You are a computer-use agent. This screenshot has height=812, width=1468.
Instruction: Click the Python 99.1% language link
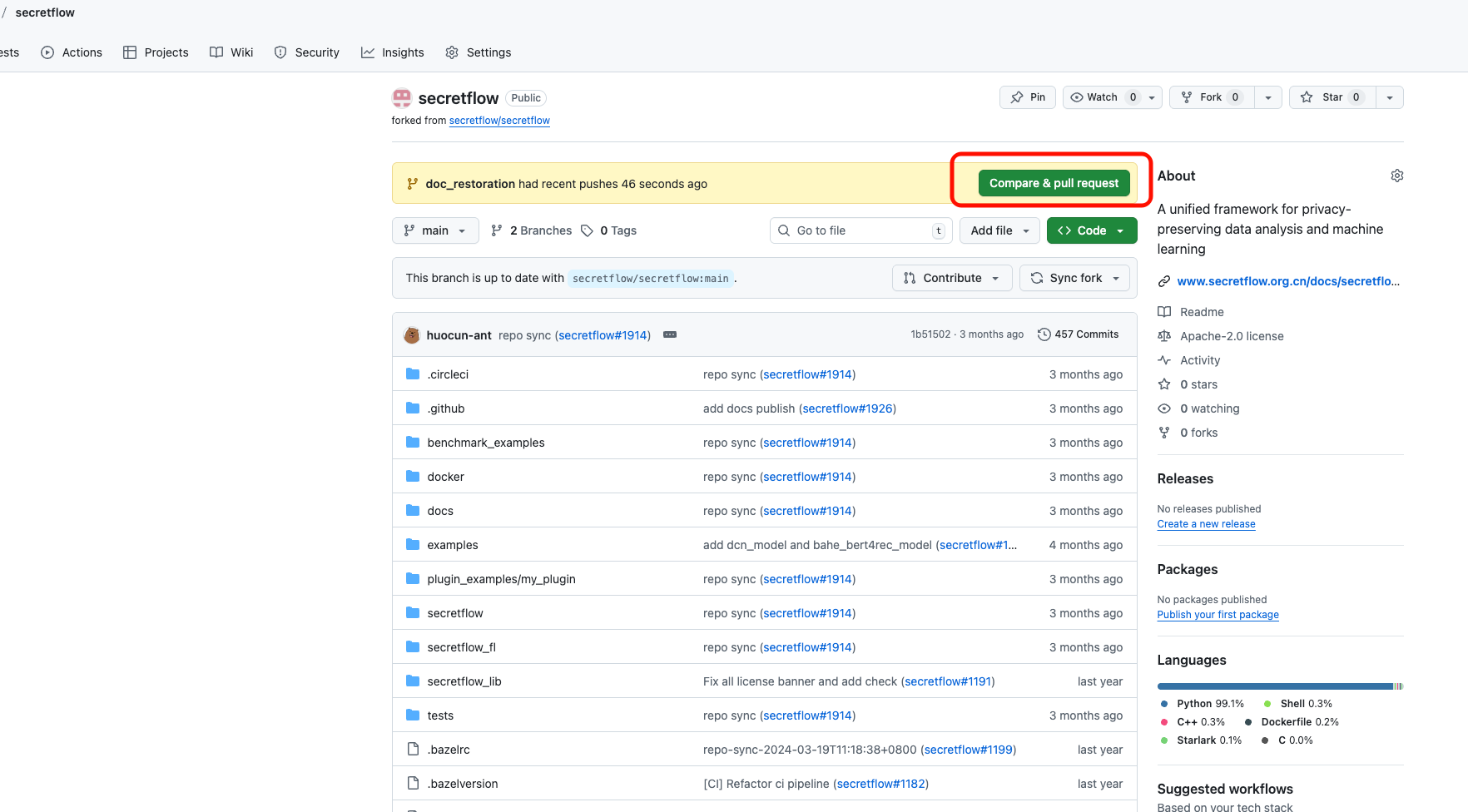click(1203, 704)
